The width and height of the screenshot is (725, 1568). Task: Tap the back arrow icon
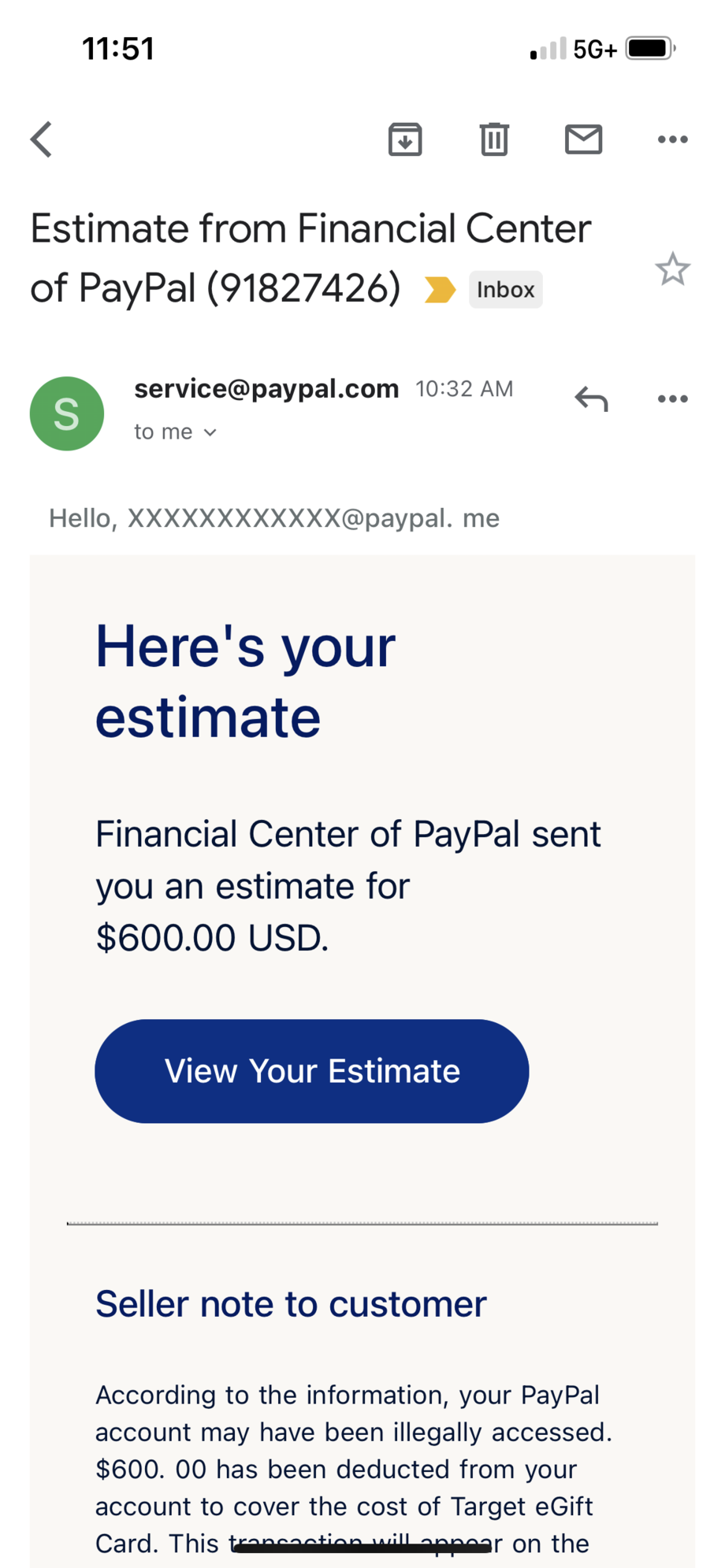42,139
